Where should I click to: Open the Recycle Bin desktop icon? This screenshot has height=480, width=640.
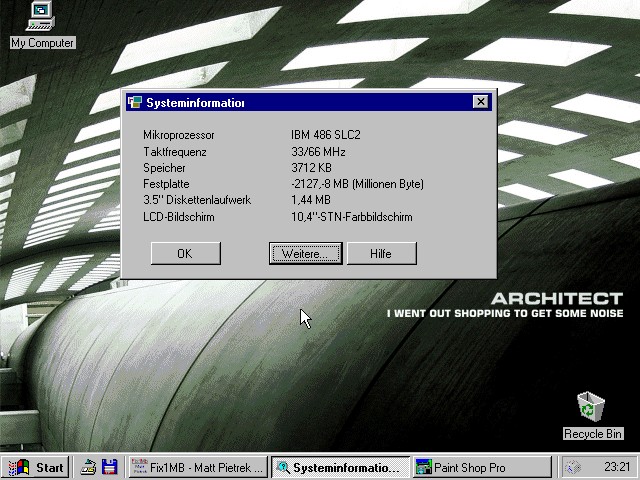point(592,416)
